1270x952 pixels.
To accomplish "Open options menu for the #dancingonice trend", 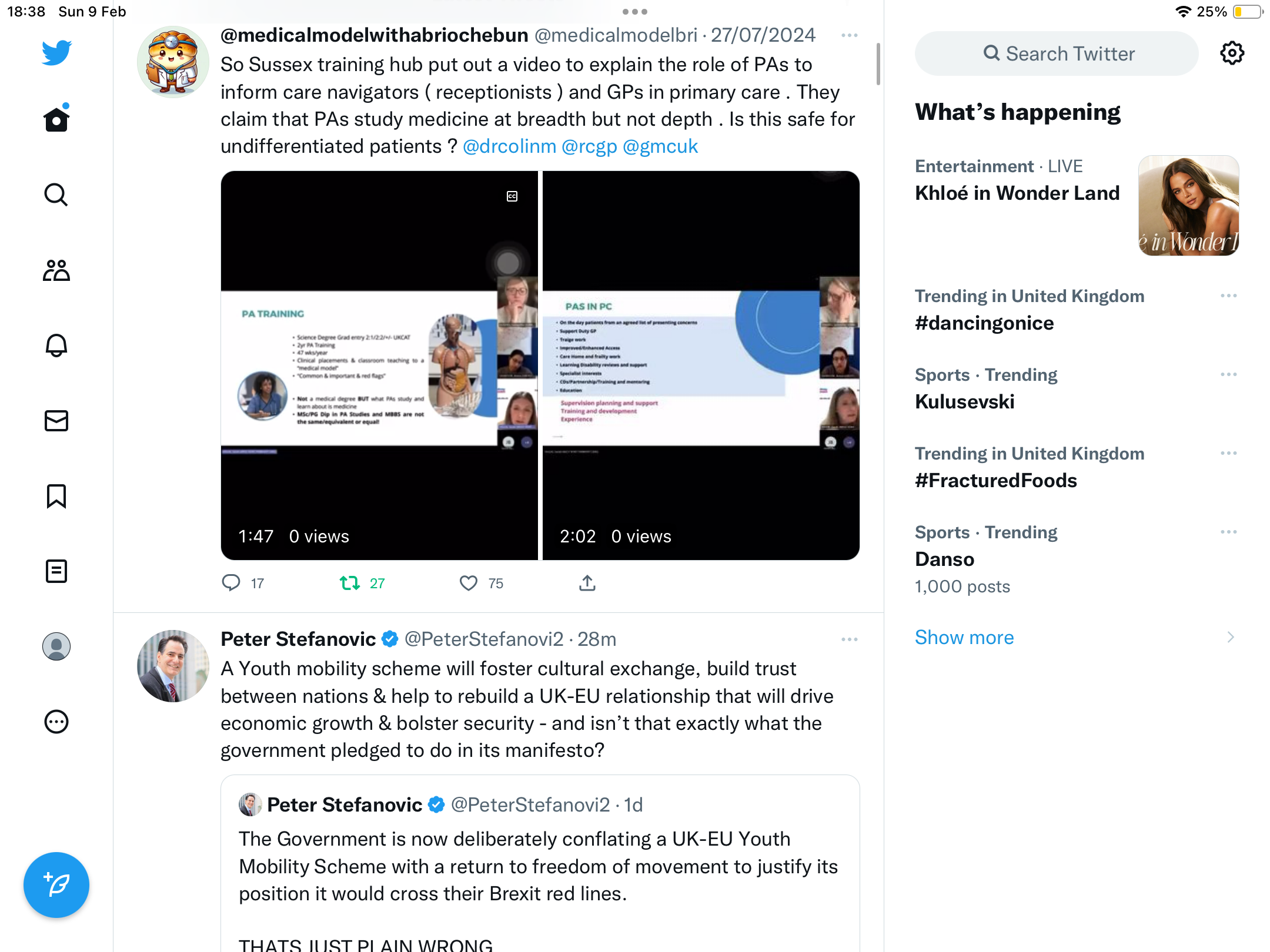I will pyautogui.click(x=1229, y=296).
